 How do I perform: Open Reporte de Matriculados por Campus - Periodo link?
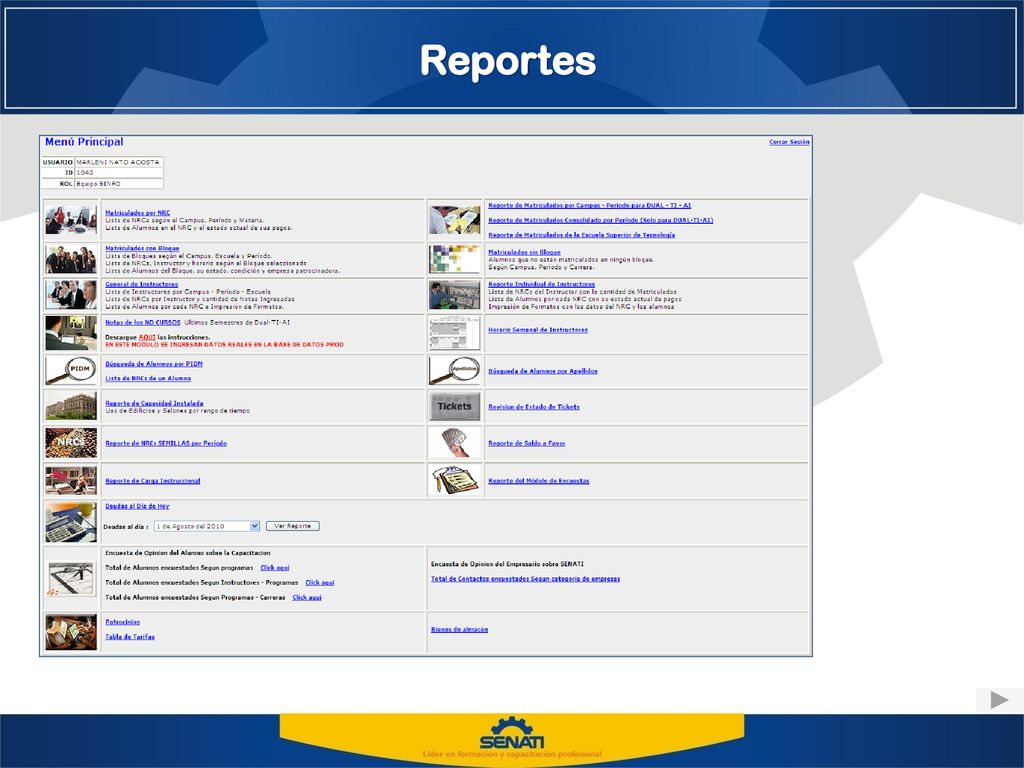[x=590, y=205]
